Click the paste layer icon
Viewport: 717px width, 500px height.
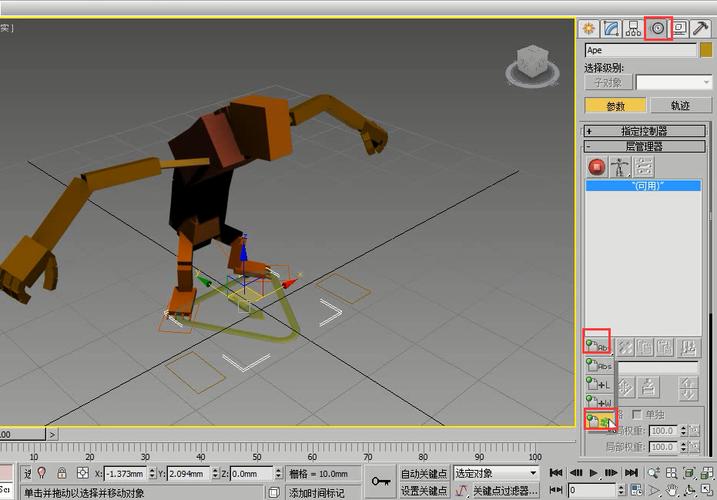(x=664, y=348)
